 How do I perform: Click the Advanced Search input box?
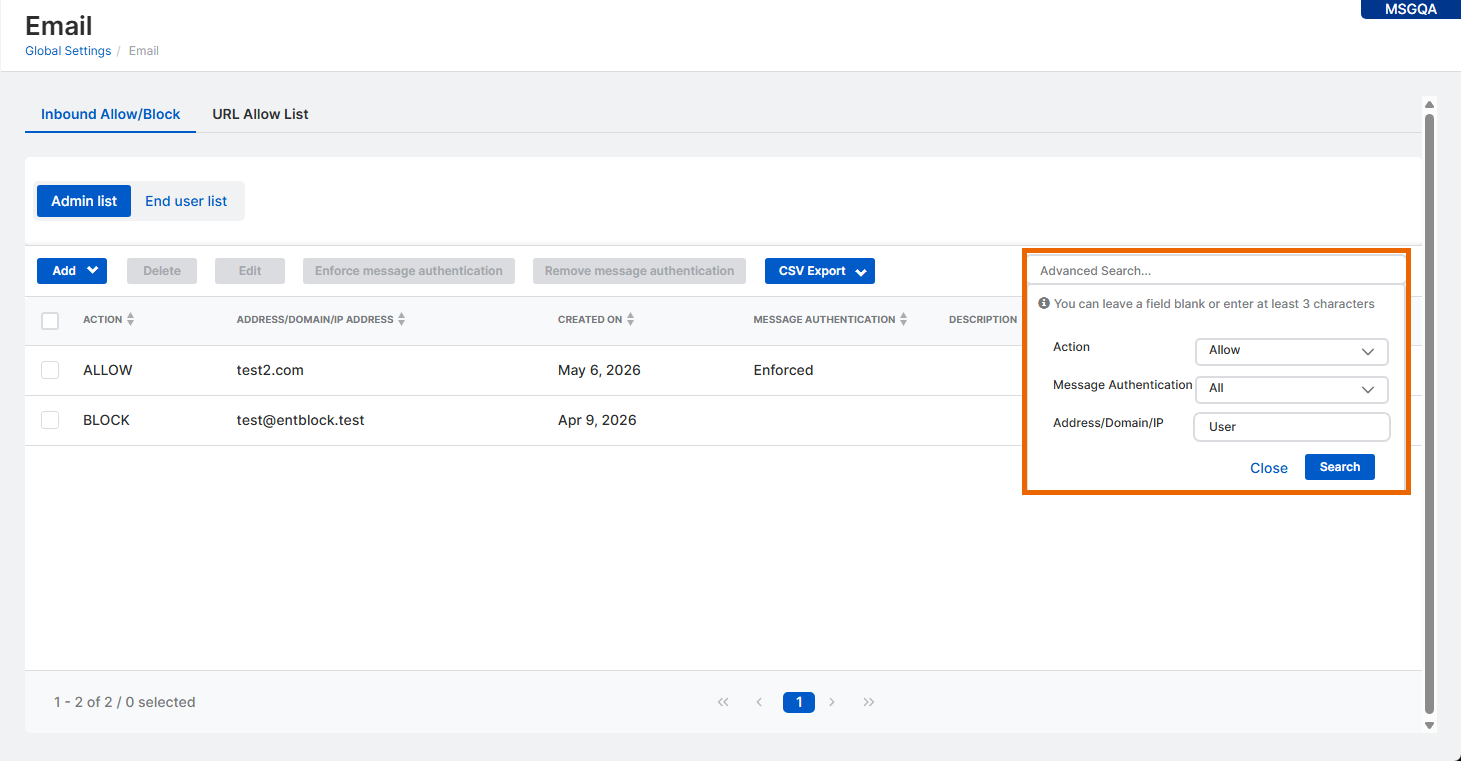click(1216, 271)
